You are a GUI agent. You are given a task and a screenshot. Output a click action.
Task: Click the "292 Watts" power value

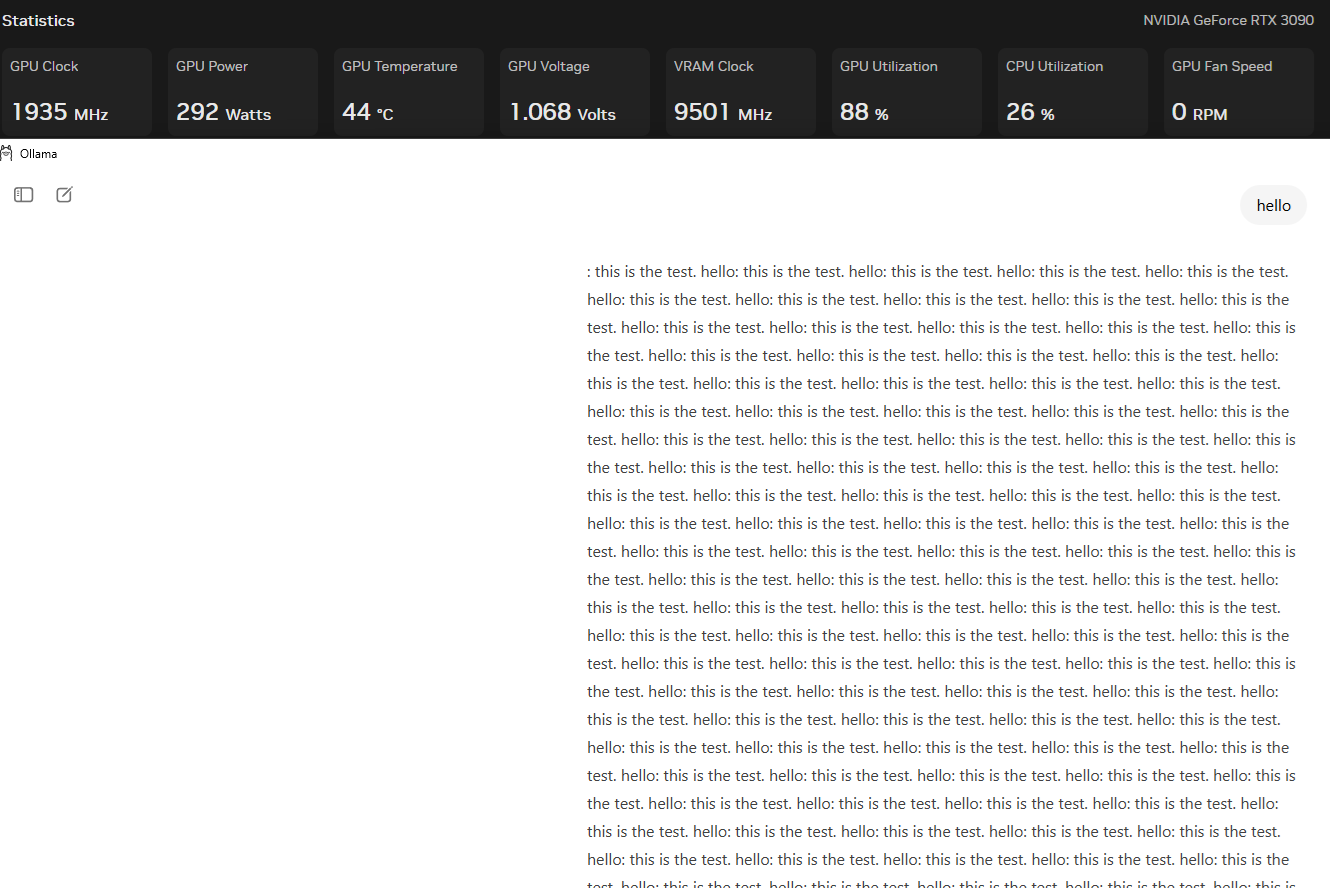[224, 112]
